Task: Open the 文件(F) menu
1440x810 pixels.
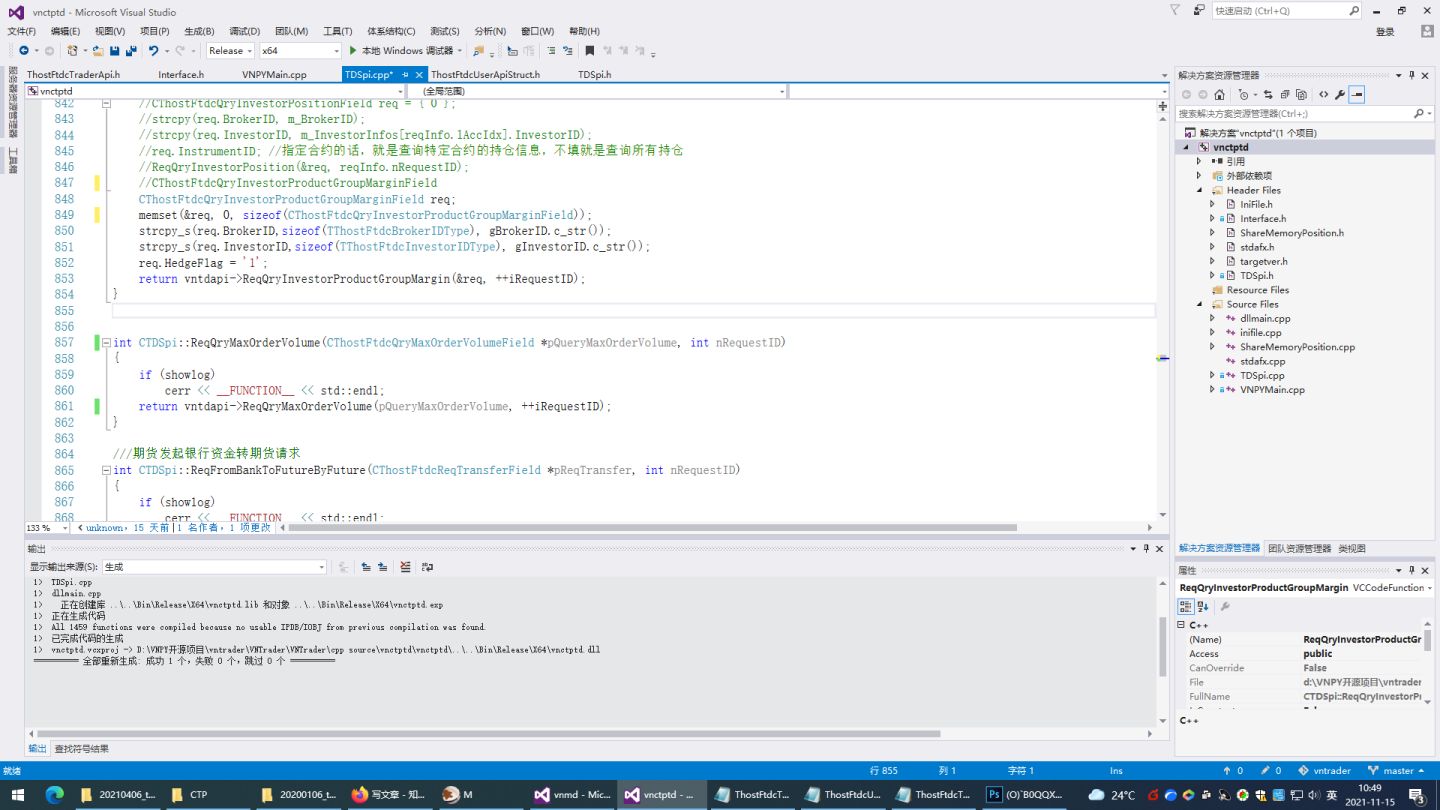Action: 21,31
